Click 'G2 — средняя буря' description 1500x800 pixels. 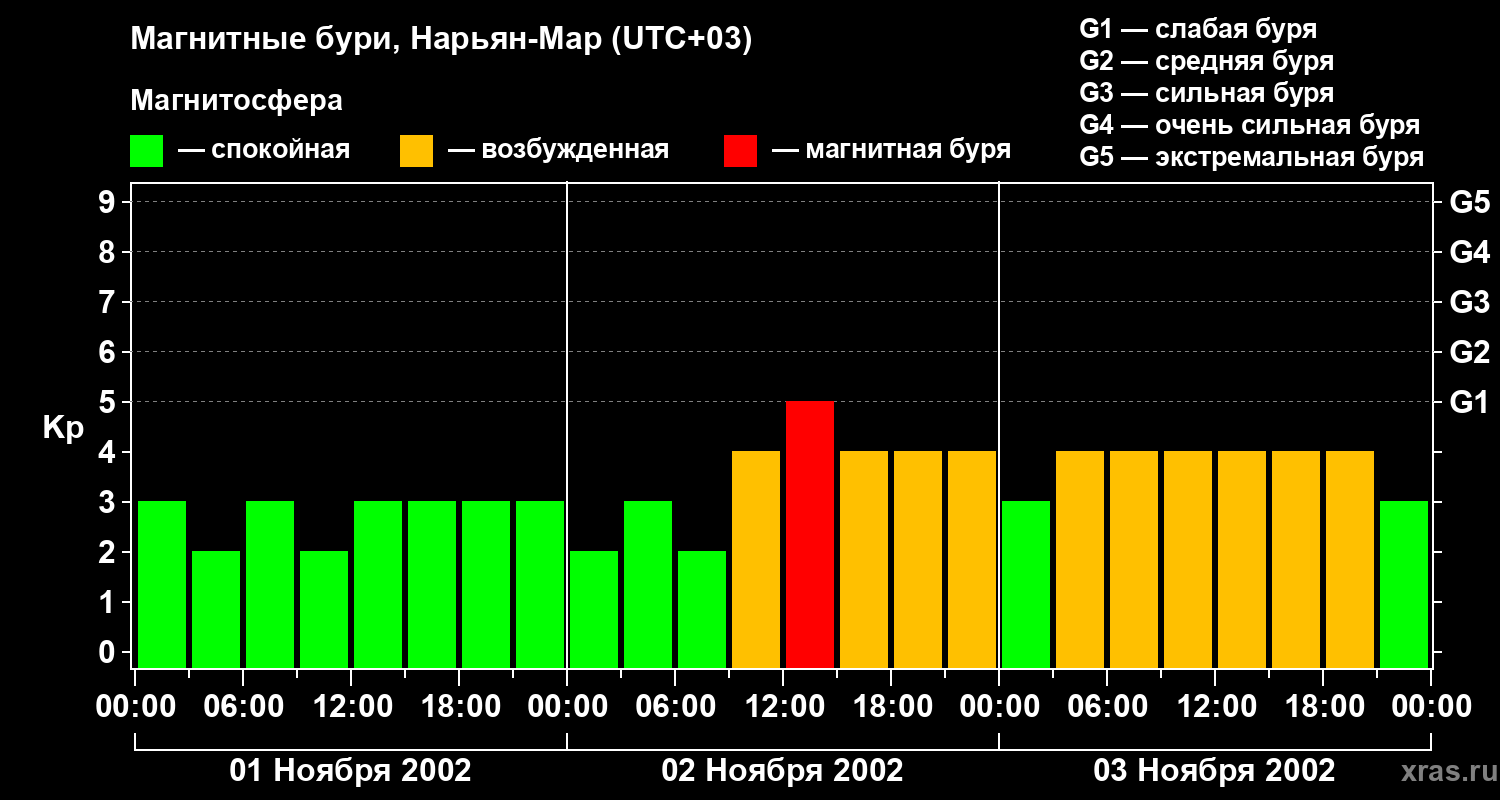(1206, 61)
